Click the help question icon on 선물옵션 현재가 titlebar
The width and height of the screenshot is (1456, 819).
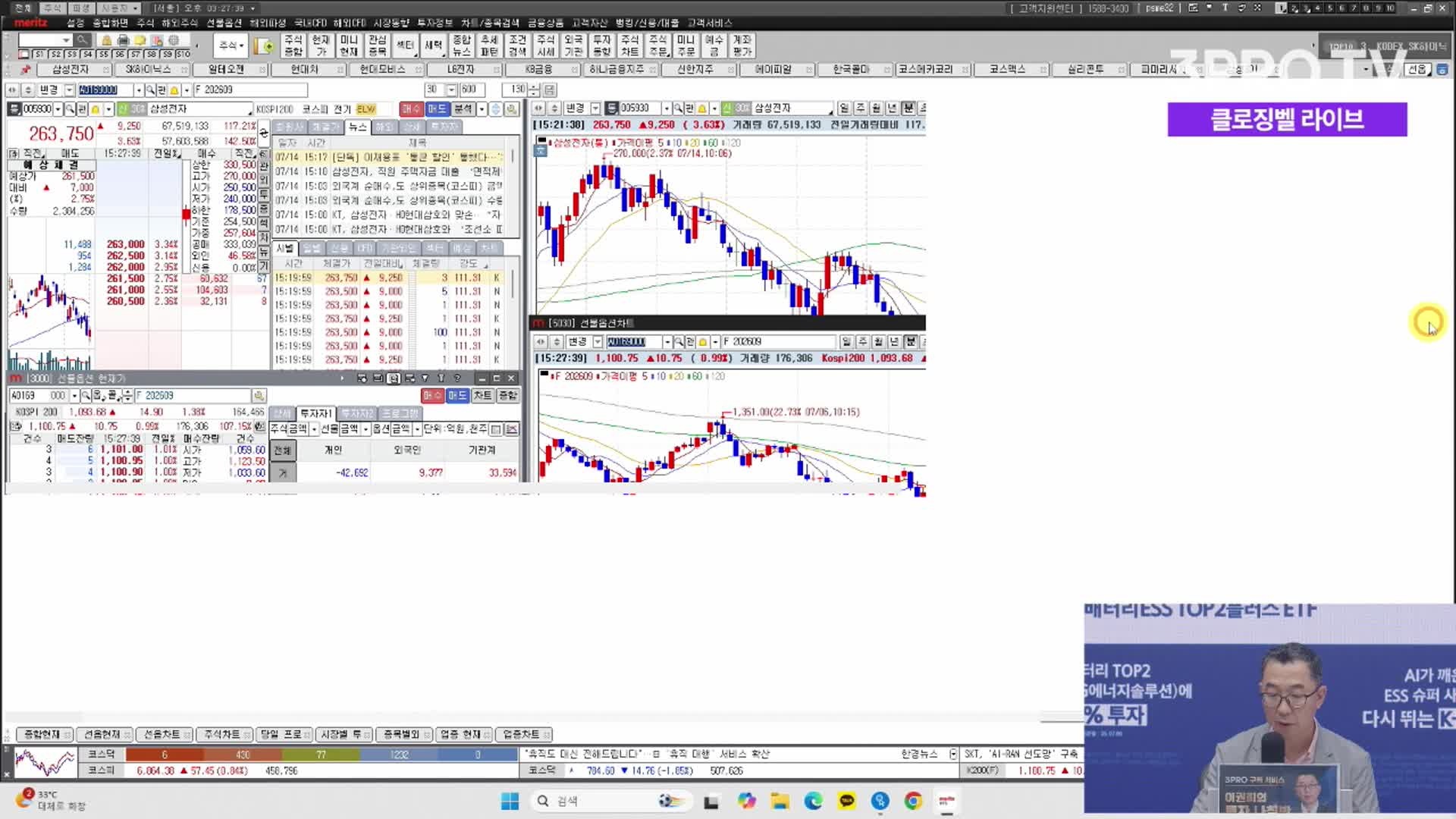pyautogui.click(x=457, y=378)
